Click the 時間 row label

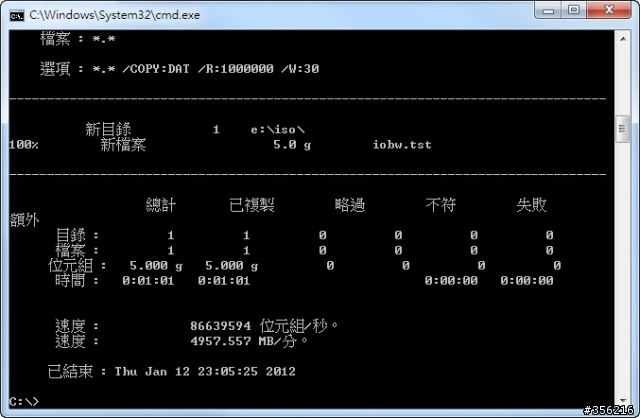(x=70, y=281)
